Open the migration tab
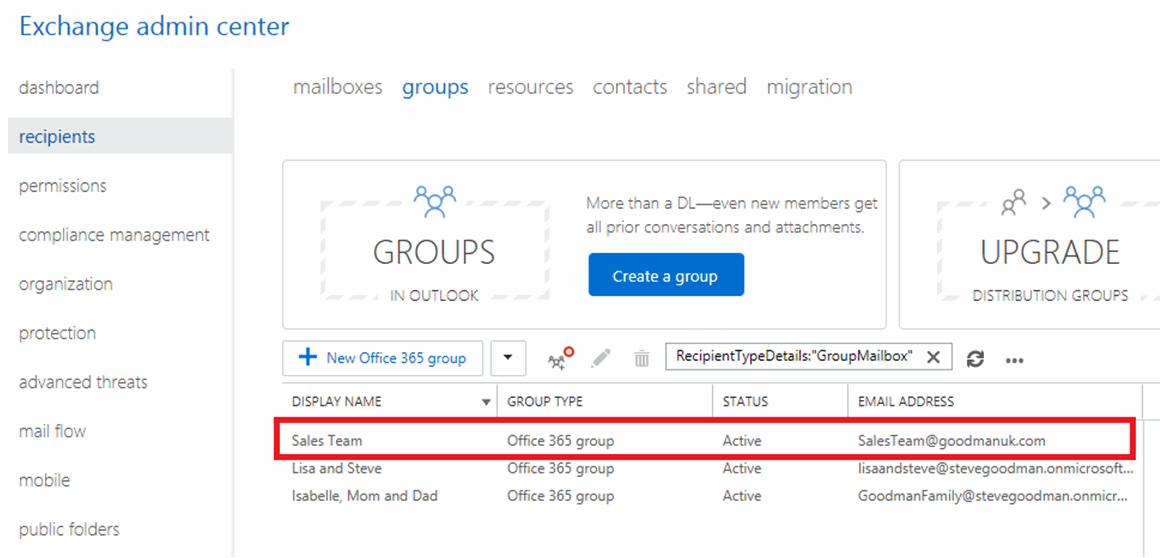This screenshot has height=558, width=1160. 809,87
